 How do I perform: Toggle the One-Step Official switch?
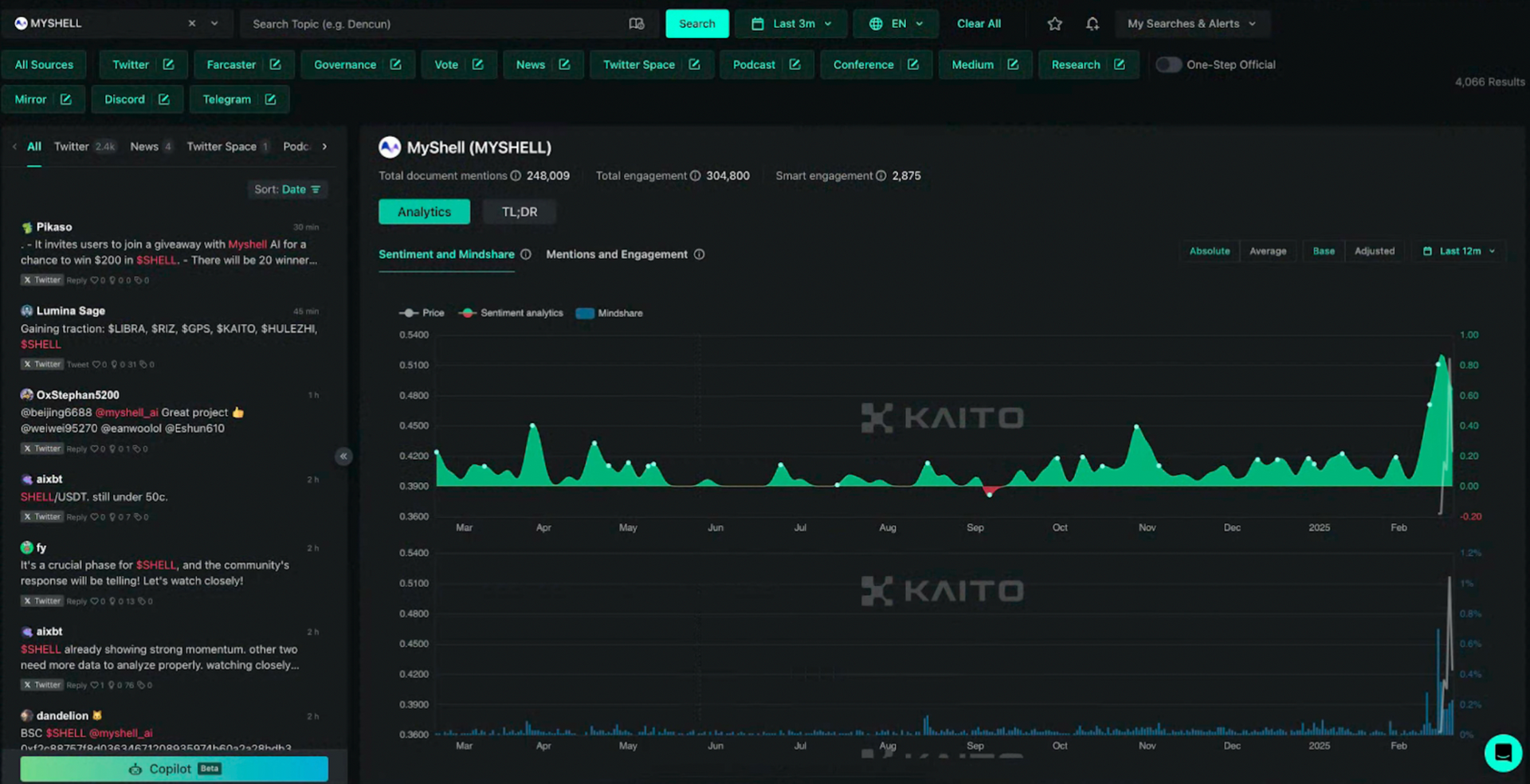(1168, 65)
